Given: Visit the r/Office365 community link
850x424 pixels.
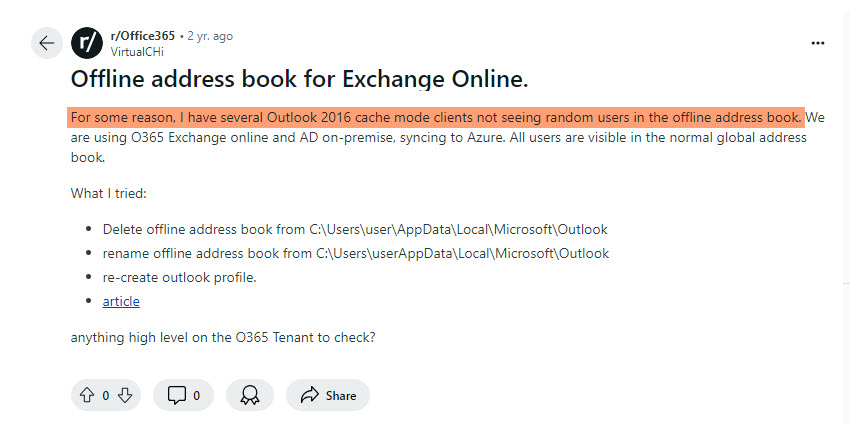Looking at the screenshot, I should [143, 36].
